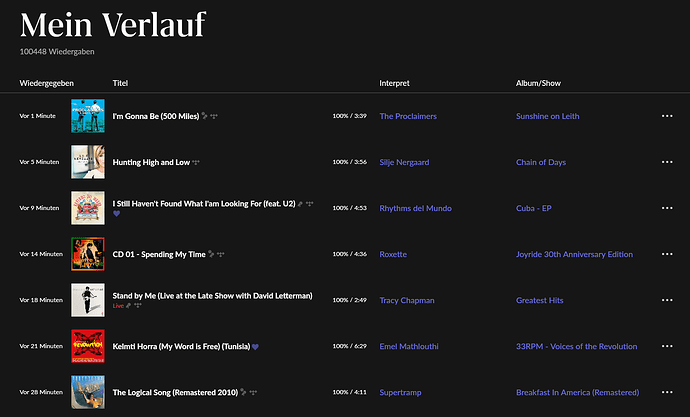Open artist Tracy Chapman
This screenshot has height=417, width=690.
(x=407, y=300)
